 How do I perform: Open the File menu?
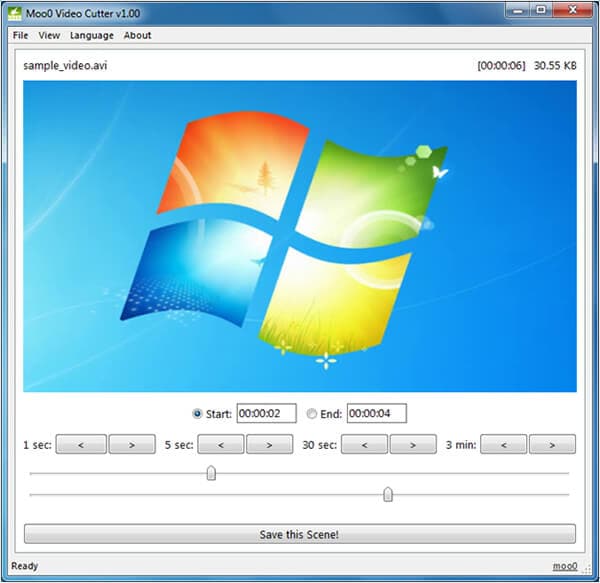point(20,36)
